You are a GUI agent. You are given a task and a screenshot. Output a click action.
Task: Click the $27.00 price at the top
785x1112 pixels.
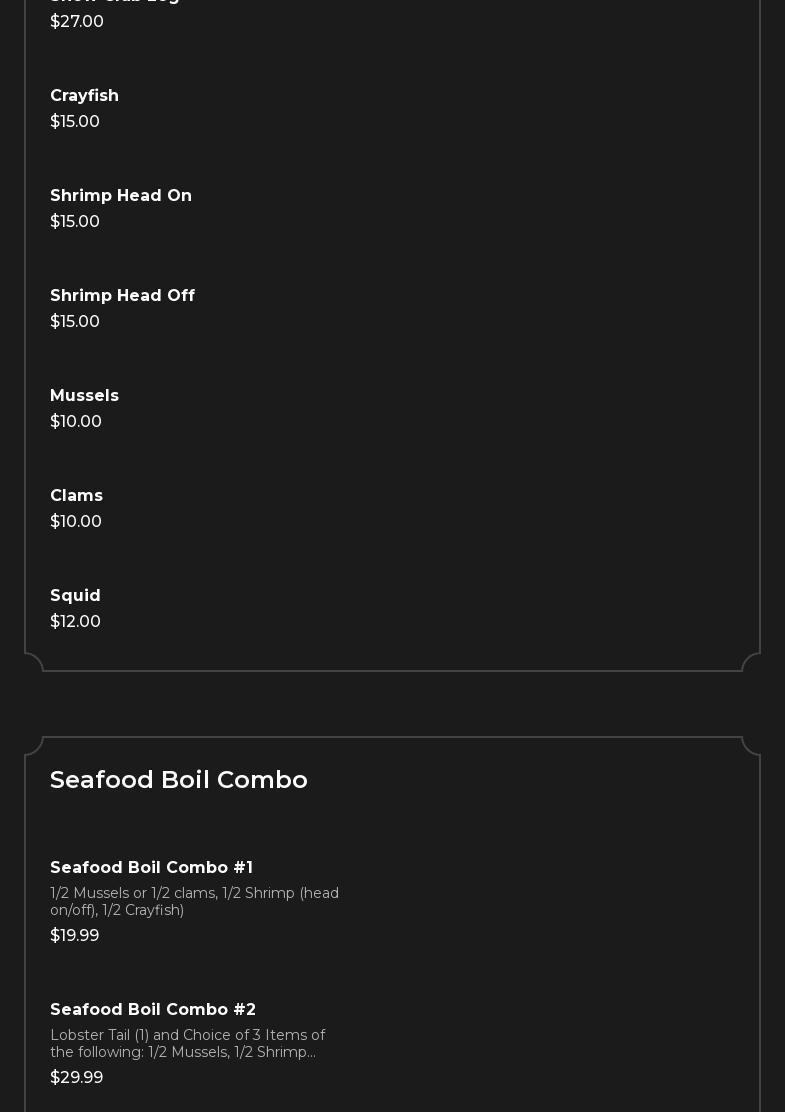[77, 22]
